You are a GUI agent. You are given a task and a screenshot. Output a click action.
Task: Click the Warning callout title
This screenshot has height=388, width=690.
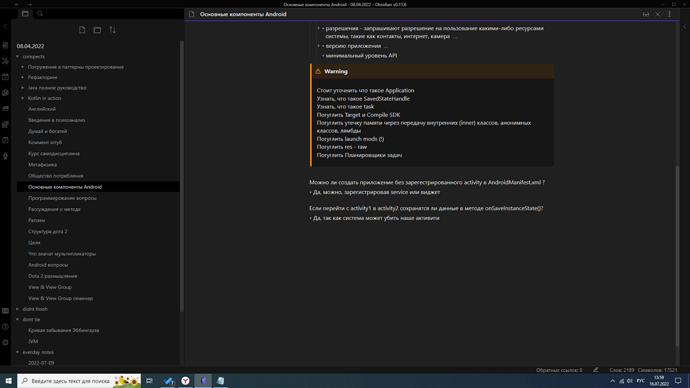tap(336, 71)
